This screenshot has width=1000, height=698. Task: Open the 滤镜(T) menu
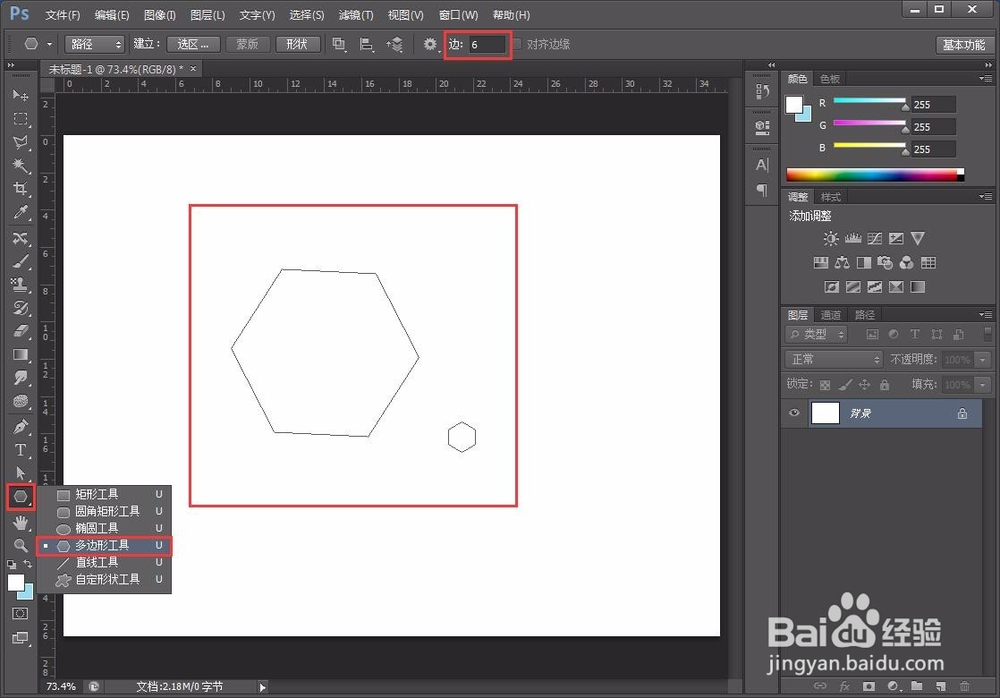[x=356, y=15]
